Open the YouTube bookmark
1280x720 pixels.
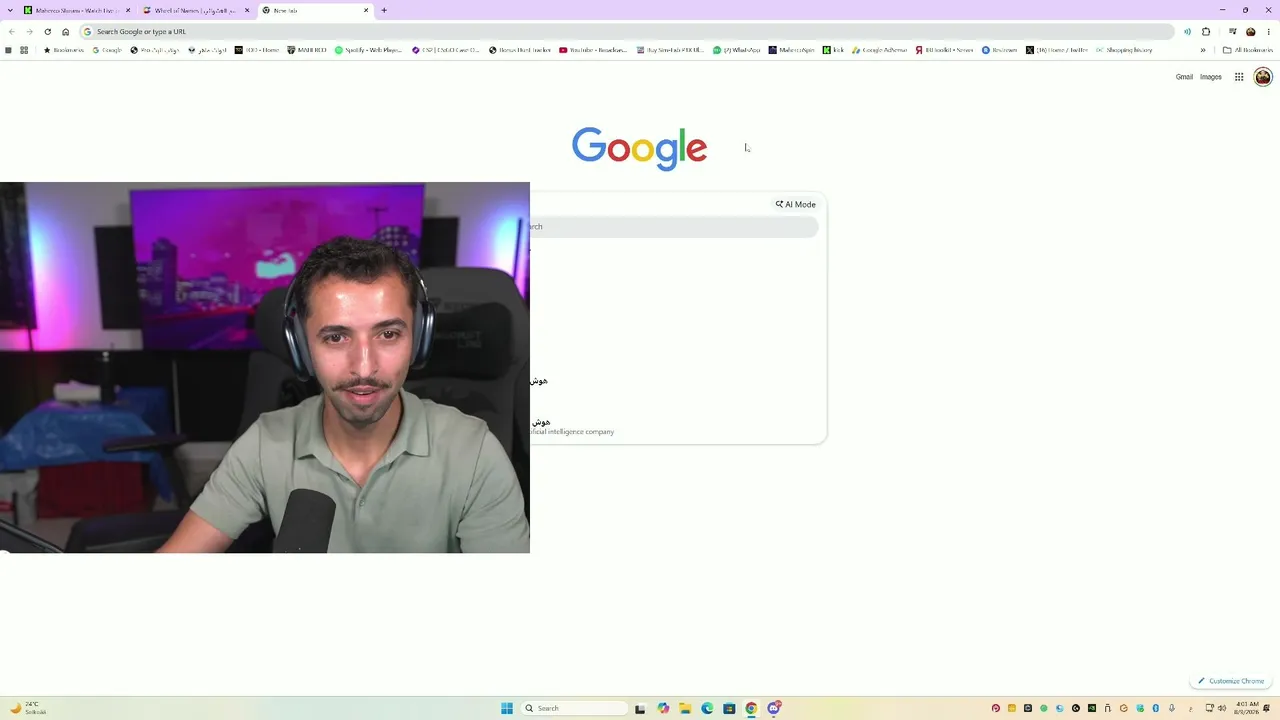(594, 50)
